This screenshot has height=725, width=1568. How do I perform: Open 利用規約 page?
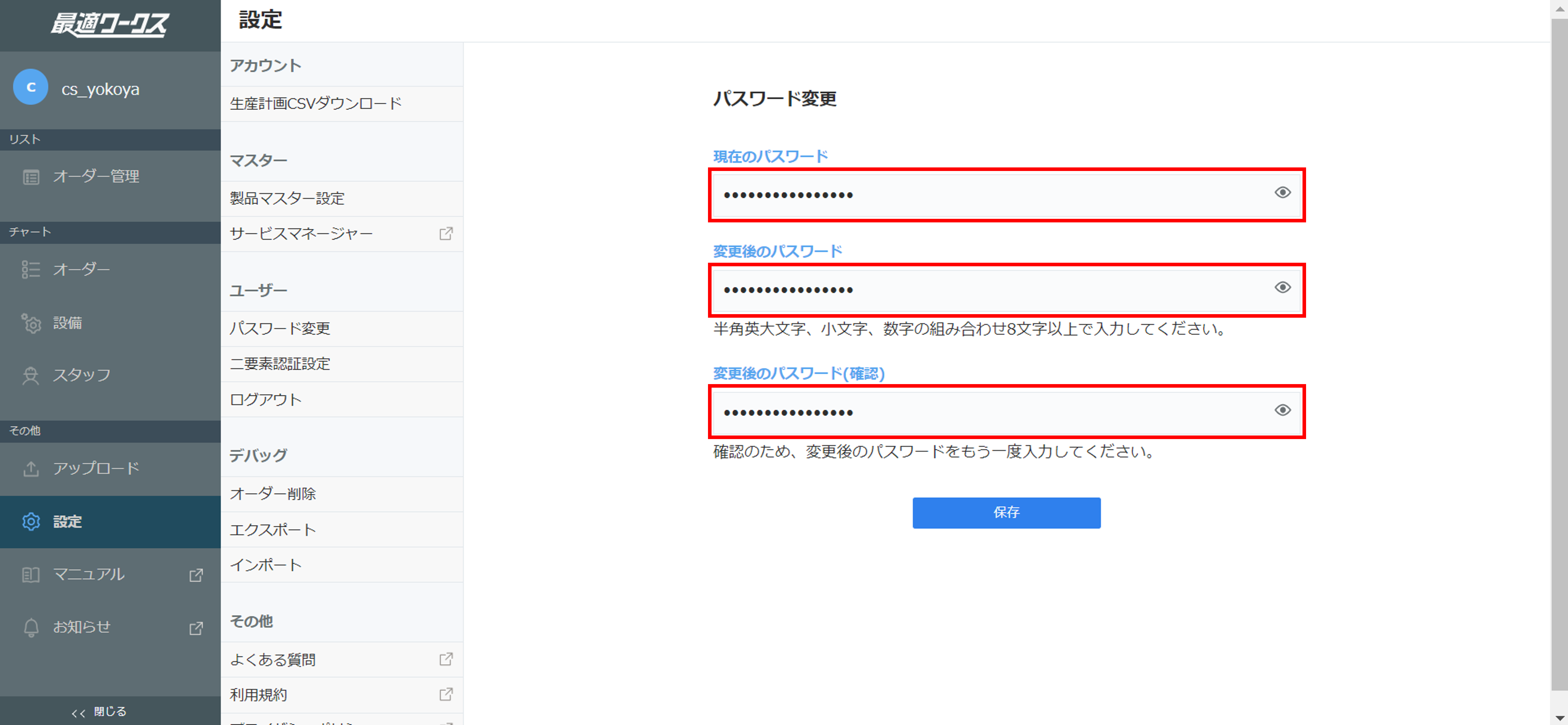coord(342,695)
